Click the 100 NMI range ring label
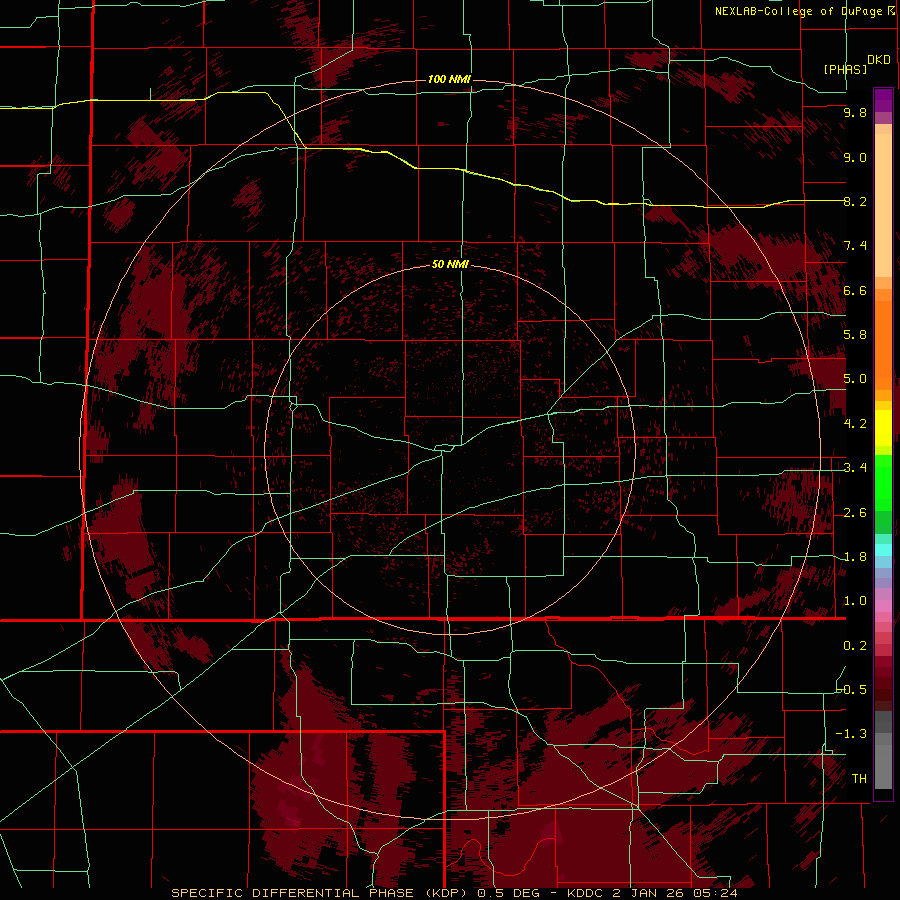 [x=449, y=79]
